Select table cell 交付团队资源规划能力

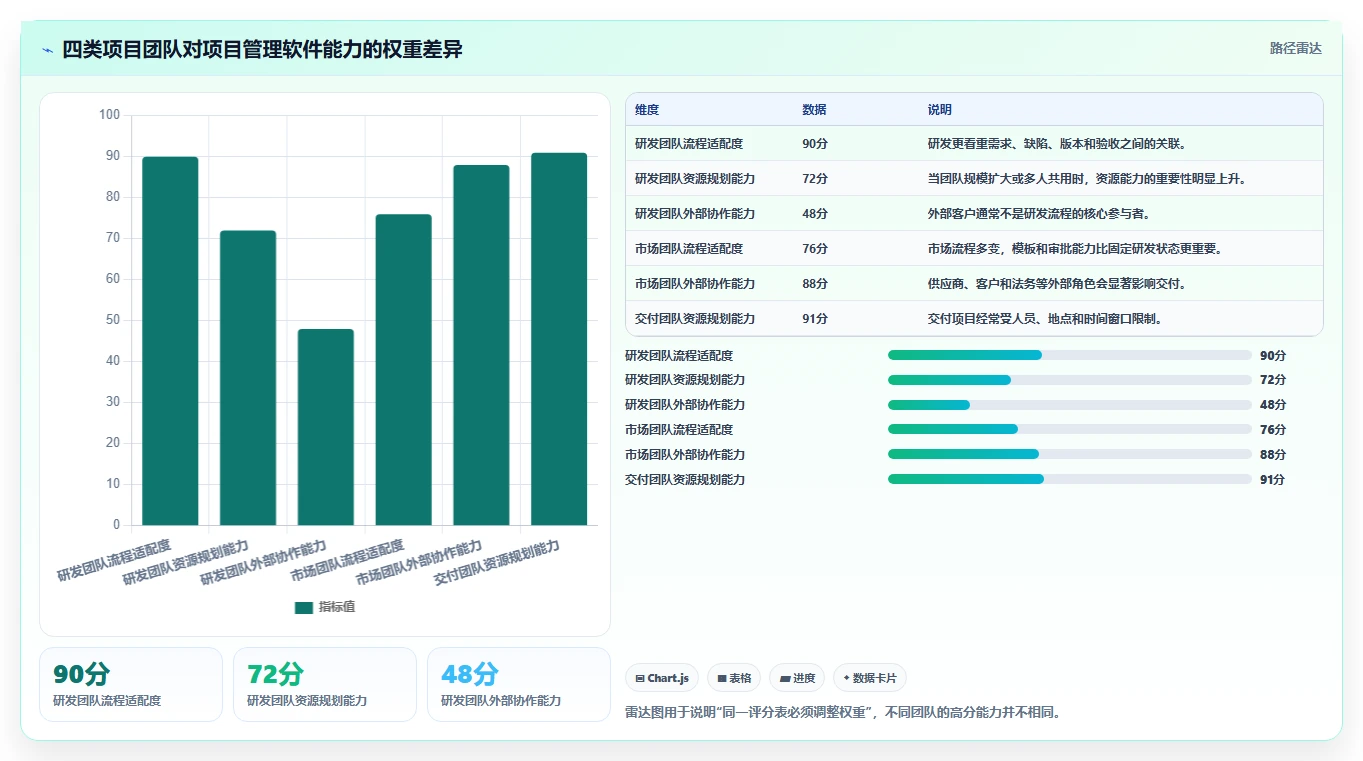click(x=695, y=319)
